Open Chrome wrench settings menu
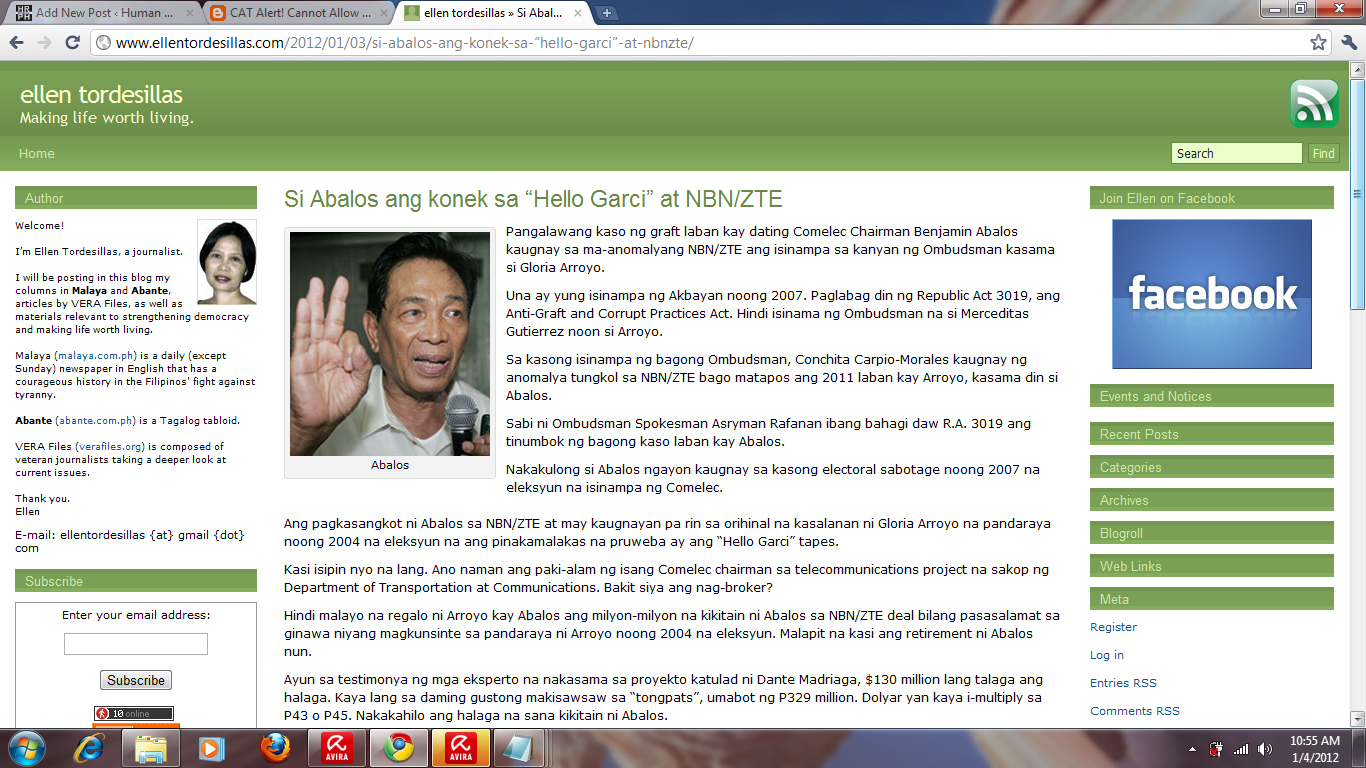 pyautogui.click(x=1349, y=43)
